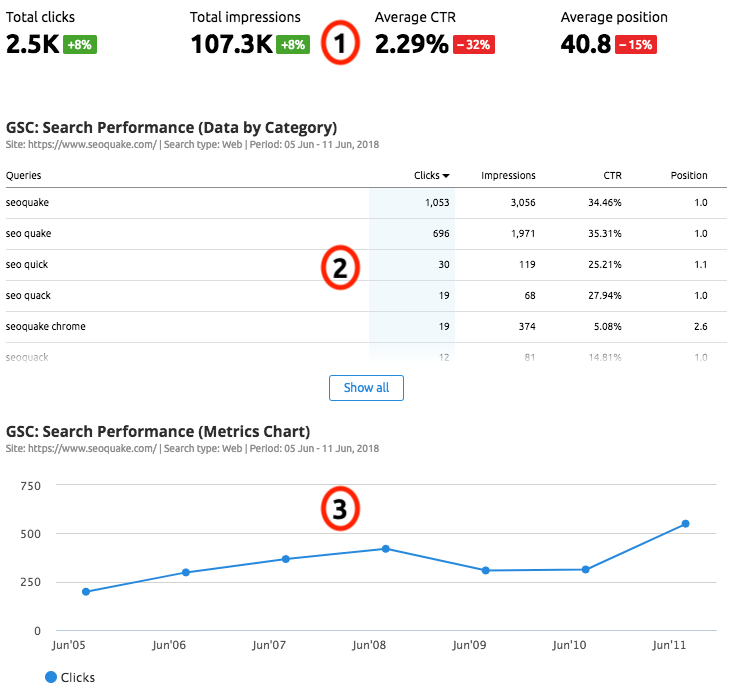Click the 1,971 impressions cell
This screenshot has width=744, height=698.
pyautogui.click(x=523, y=233)
